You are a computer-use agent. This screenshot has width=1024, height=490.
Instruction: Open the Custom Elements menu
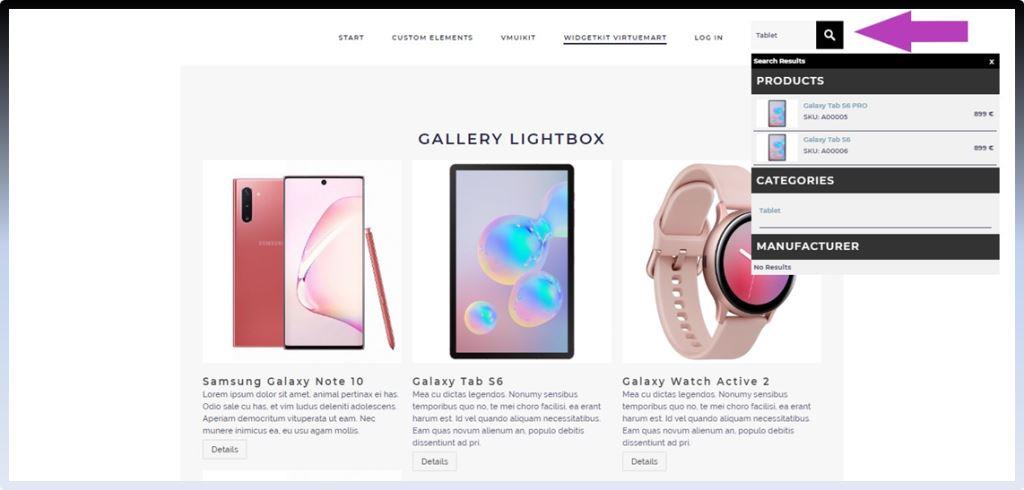(432, 37)
